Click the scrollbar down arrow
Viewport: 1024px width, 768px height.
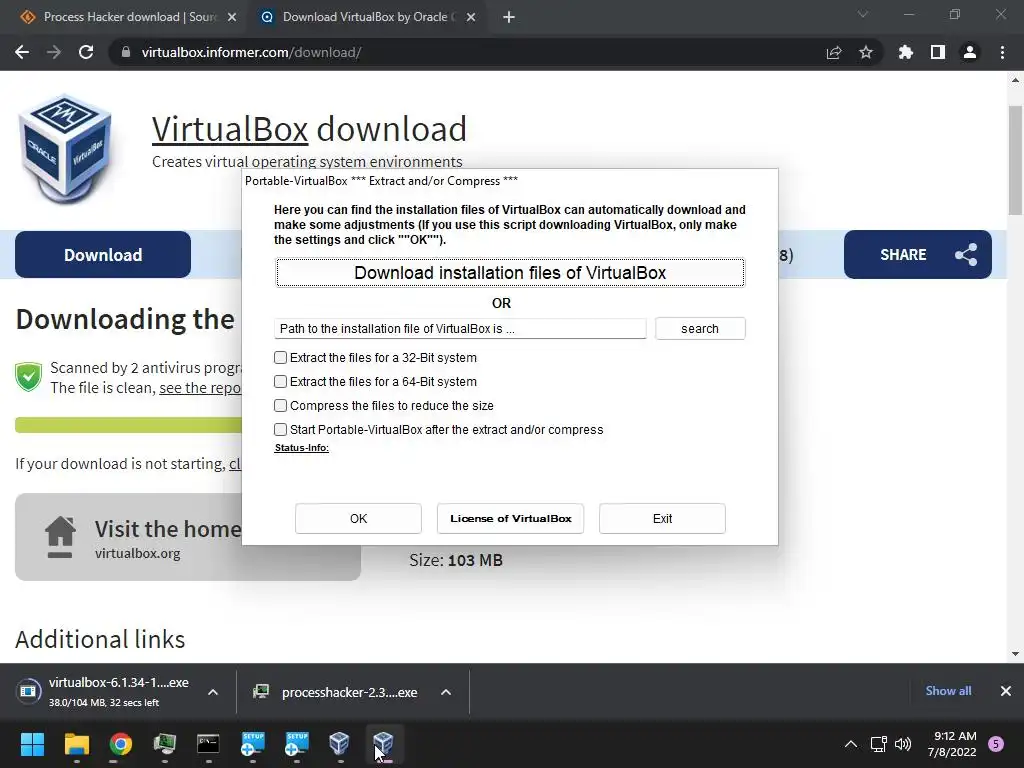point(1015,654)
